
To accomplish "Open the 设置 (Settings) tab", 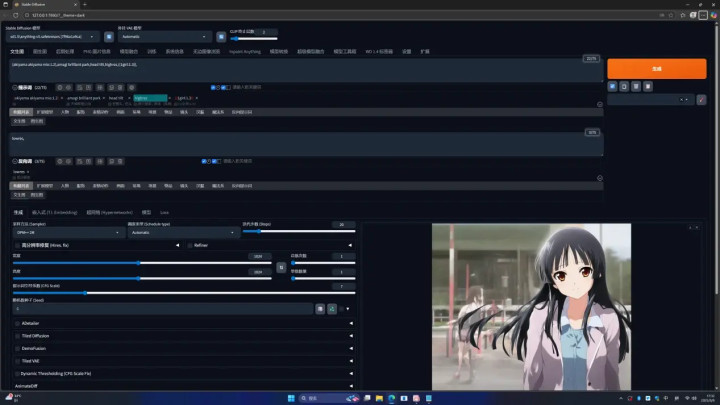I will pyautogui.click(x=406, y=51).
